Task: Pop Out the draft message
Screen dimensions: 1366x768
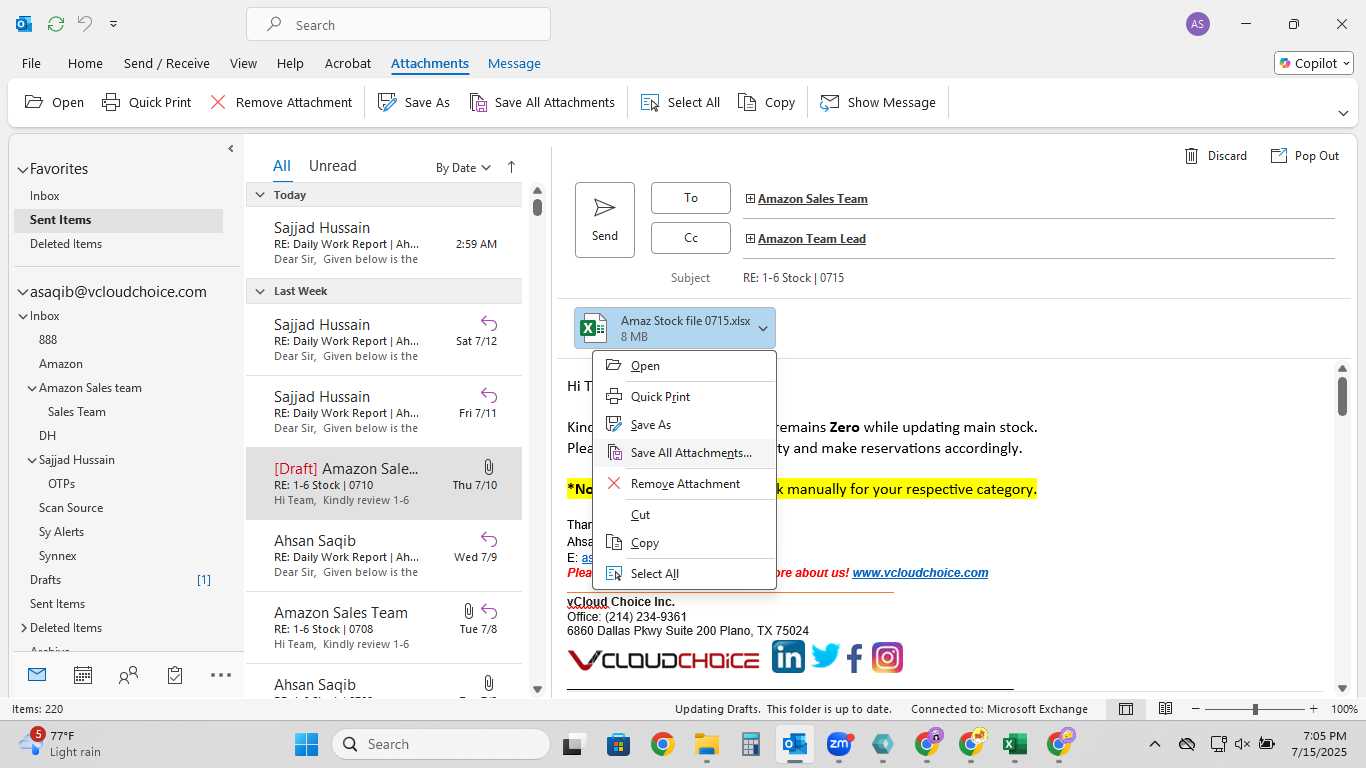Action: 1305,156
